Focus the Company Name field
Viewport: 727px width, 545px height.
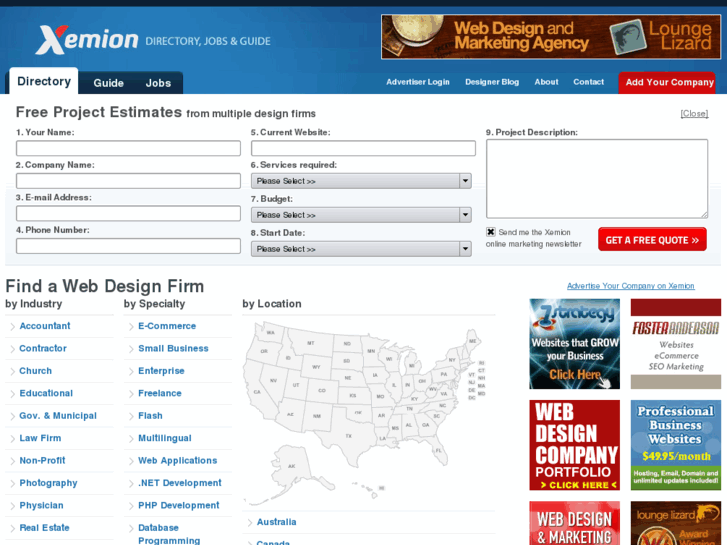click(128, 181)
